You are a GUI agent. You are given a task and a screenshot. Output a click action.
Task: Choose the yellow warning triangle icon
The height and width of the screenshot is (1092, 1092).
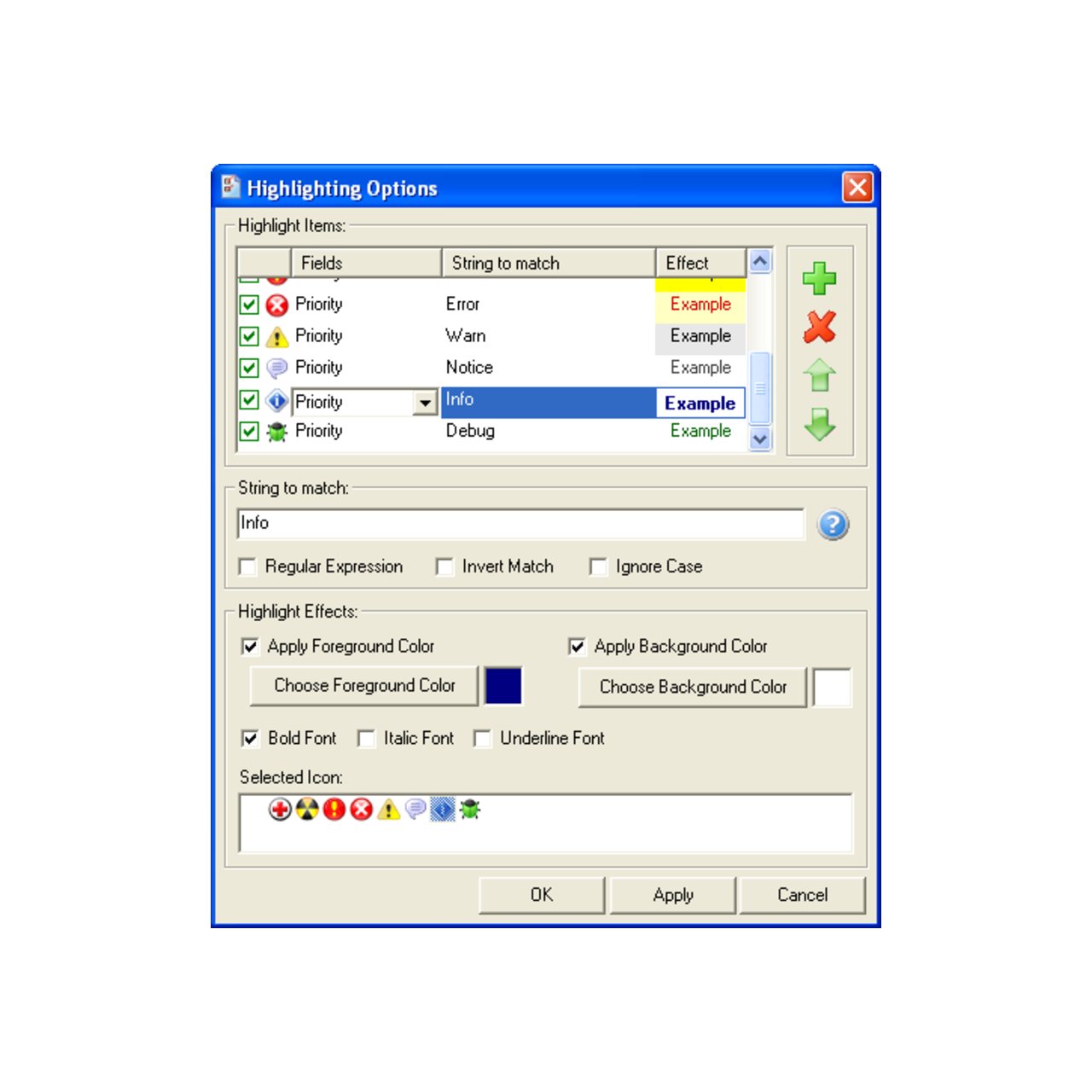tap(386, 809)
